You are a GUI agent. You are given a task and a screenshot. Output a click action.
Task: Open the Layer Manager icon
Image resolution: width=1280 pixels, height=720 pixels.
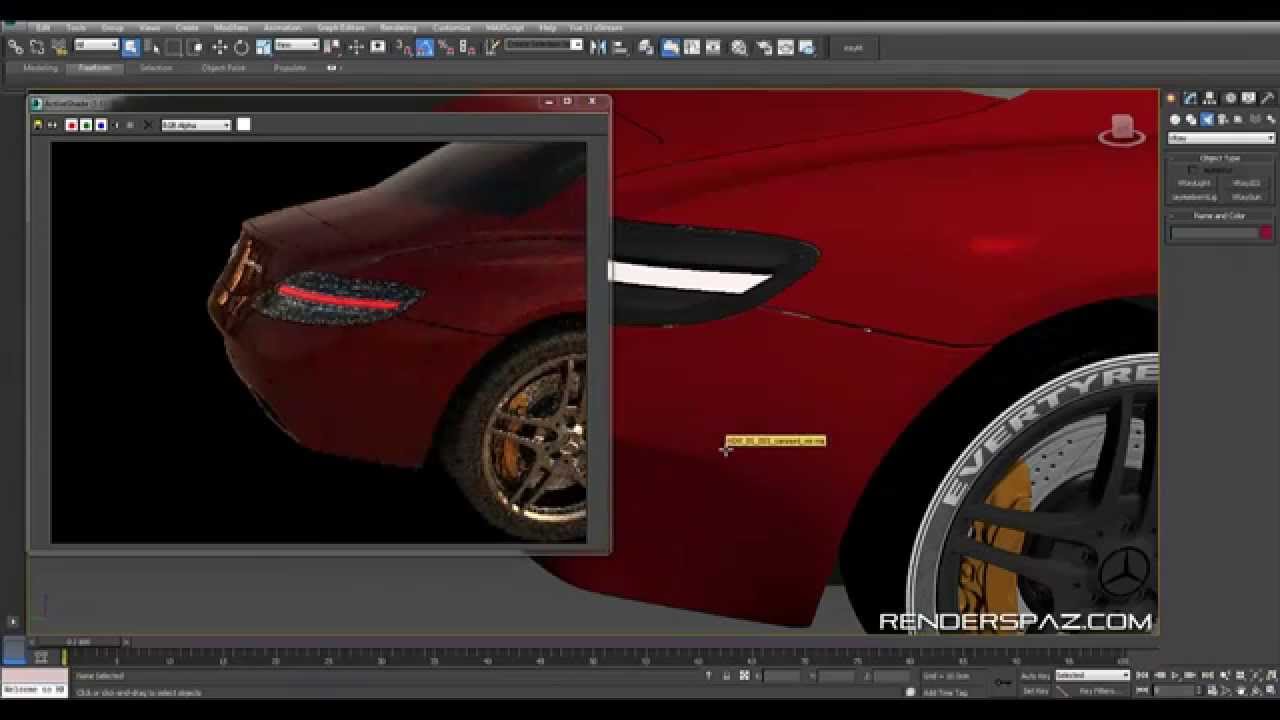coord(646,46)
